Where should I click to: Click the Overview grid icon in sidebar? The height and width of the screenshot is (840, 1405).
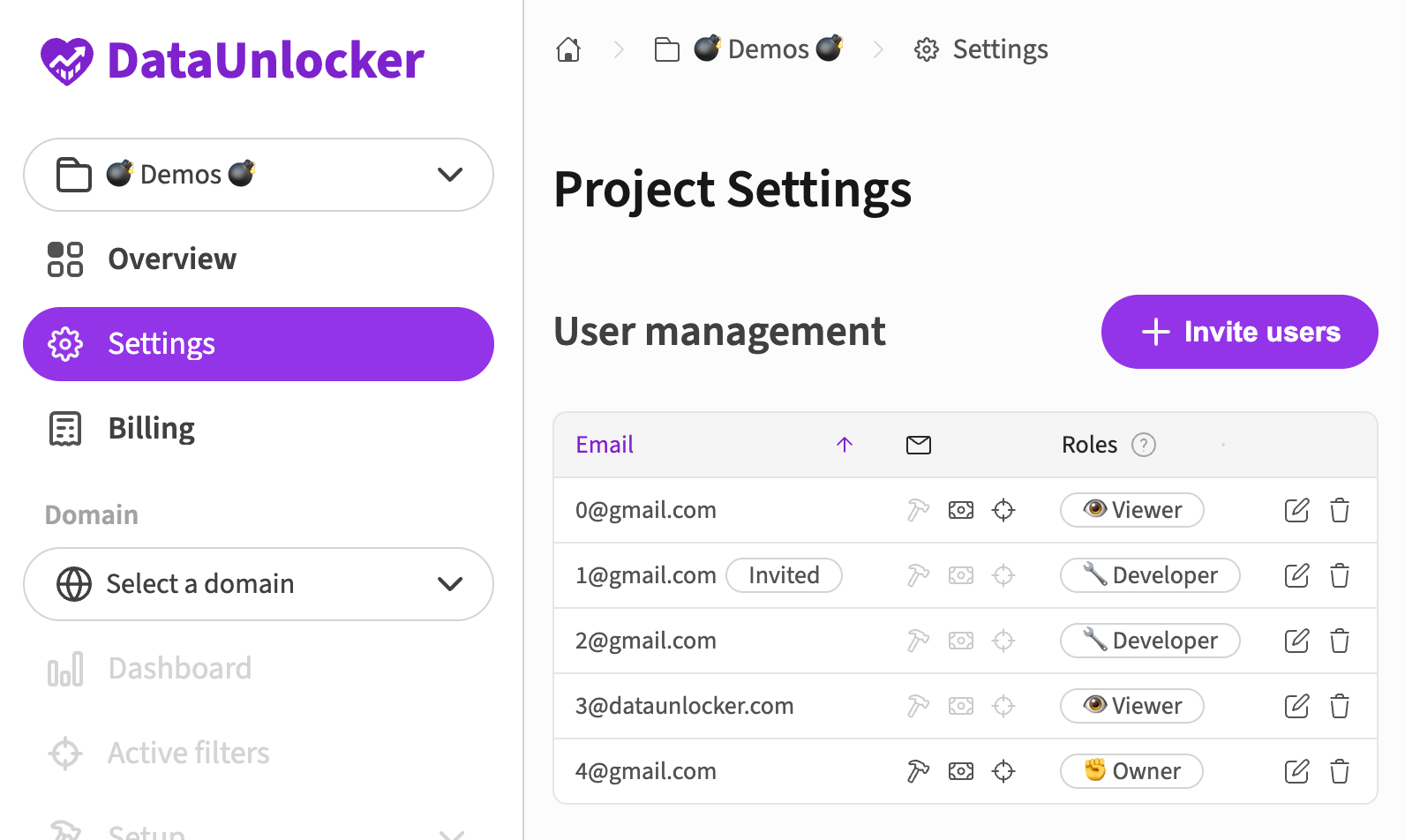[65, 259]
